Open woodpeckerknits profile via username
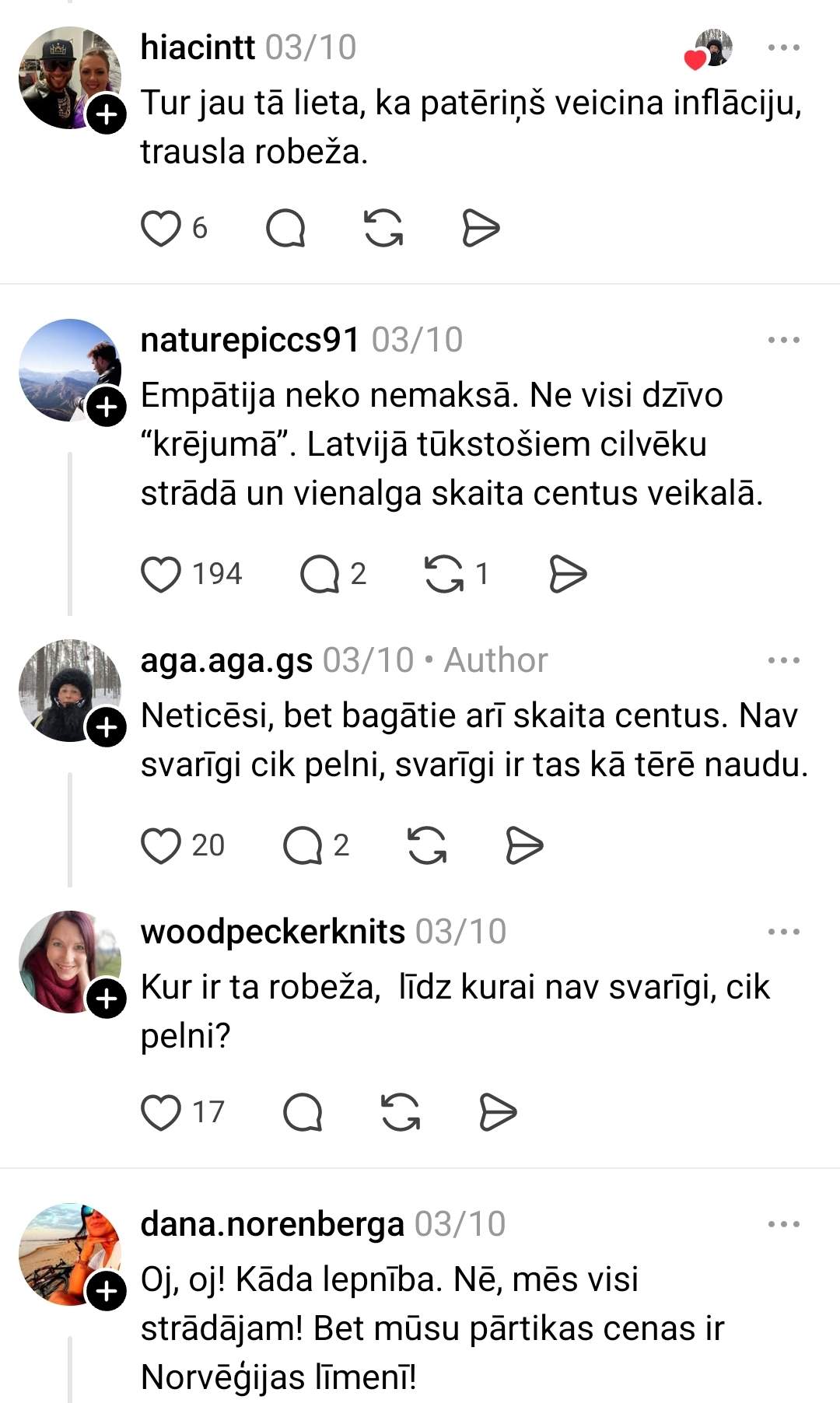This screenshot has width=840, height=1403. 273,932
